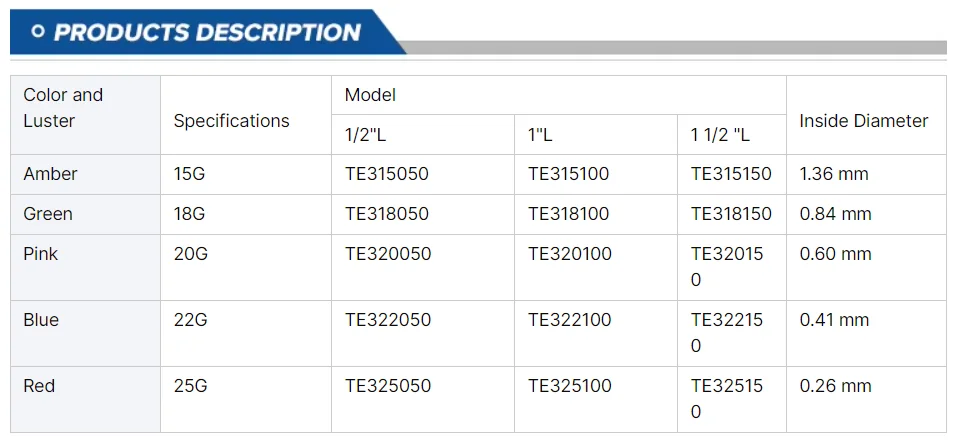Select model number TE315050
This screenshot has width=954, height=446.
point(387,174)
